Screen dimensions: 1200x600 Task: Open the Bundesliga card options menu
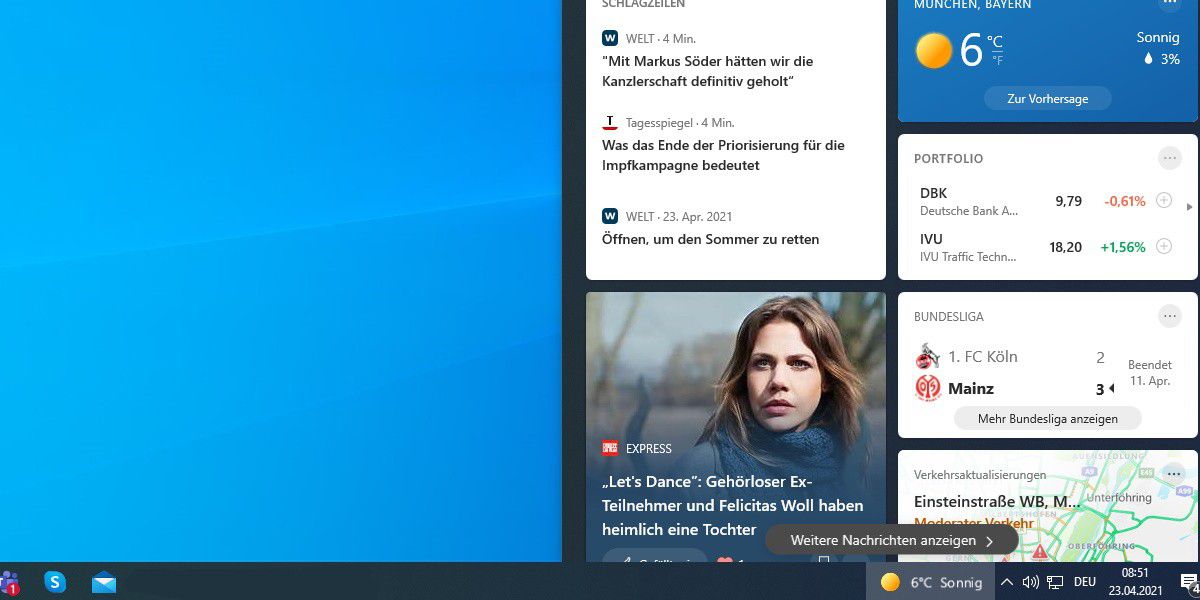pyautogui.click(x=1169, y=316)
